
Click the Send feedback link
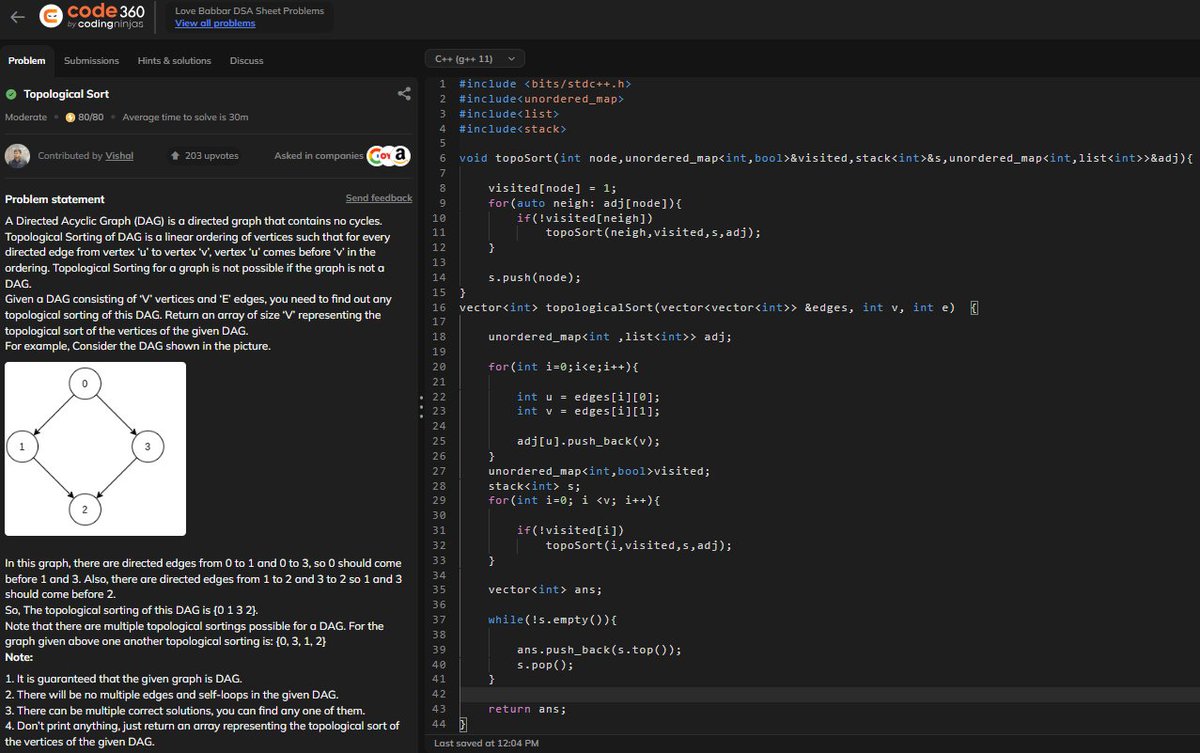[379, 198]
